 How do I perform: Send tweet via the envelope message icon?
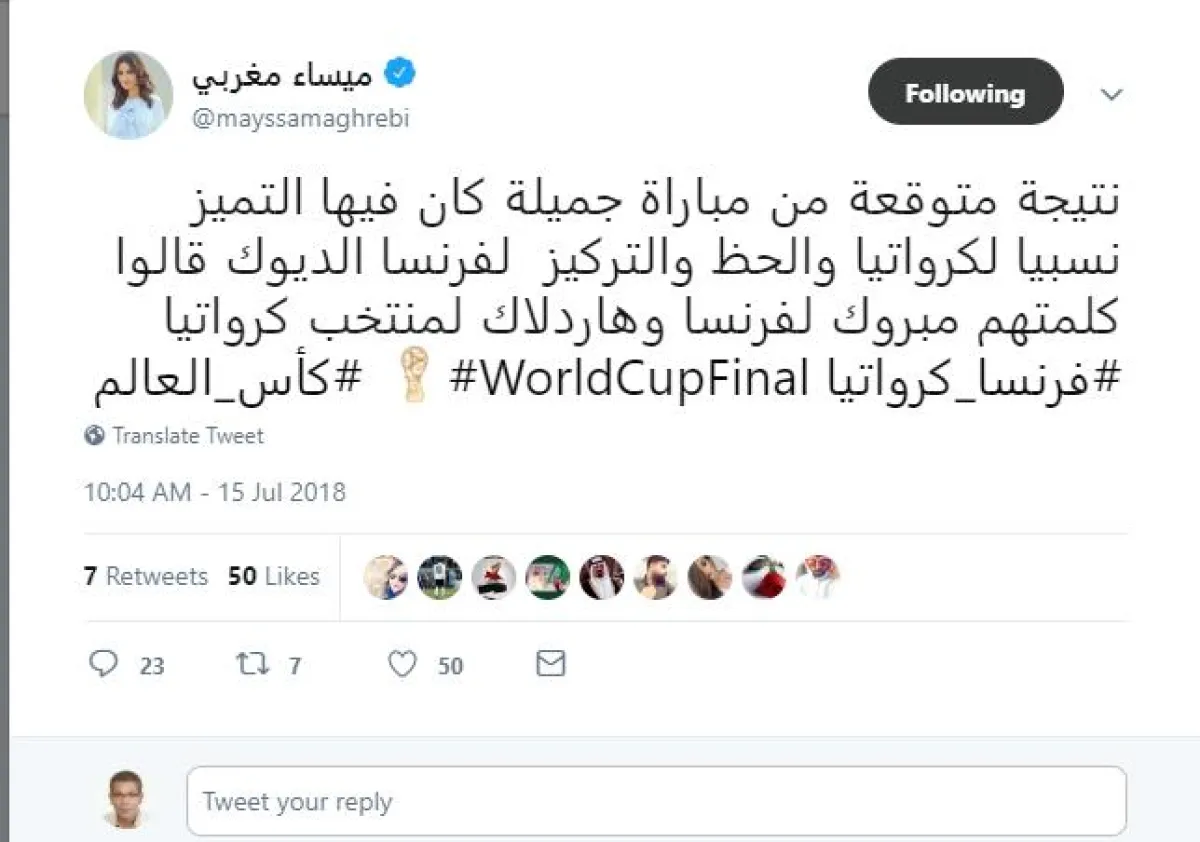[x=551, y=663]
